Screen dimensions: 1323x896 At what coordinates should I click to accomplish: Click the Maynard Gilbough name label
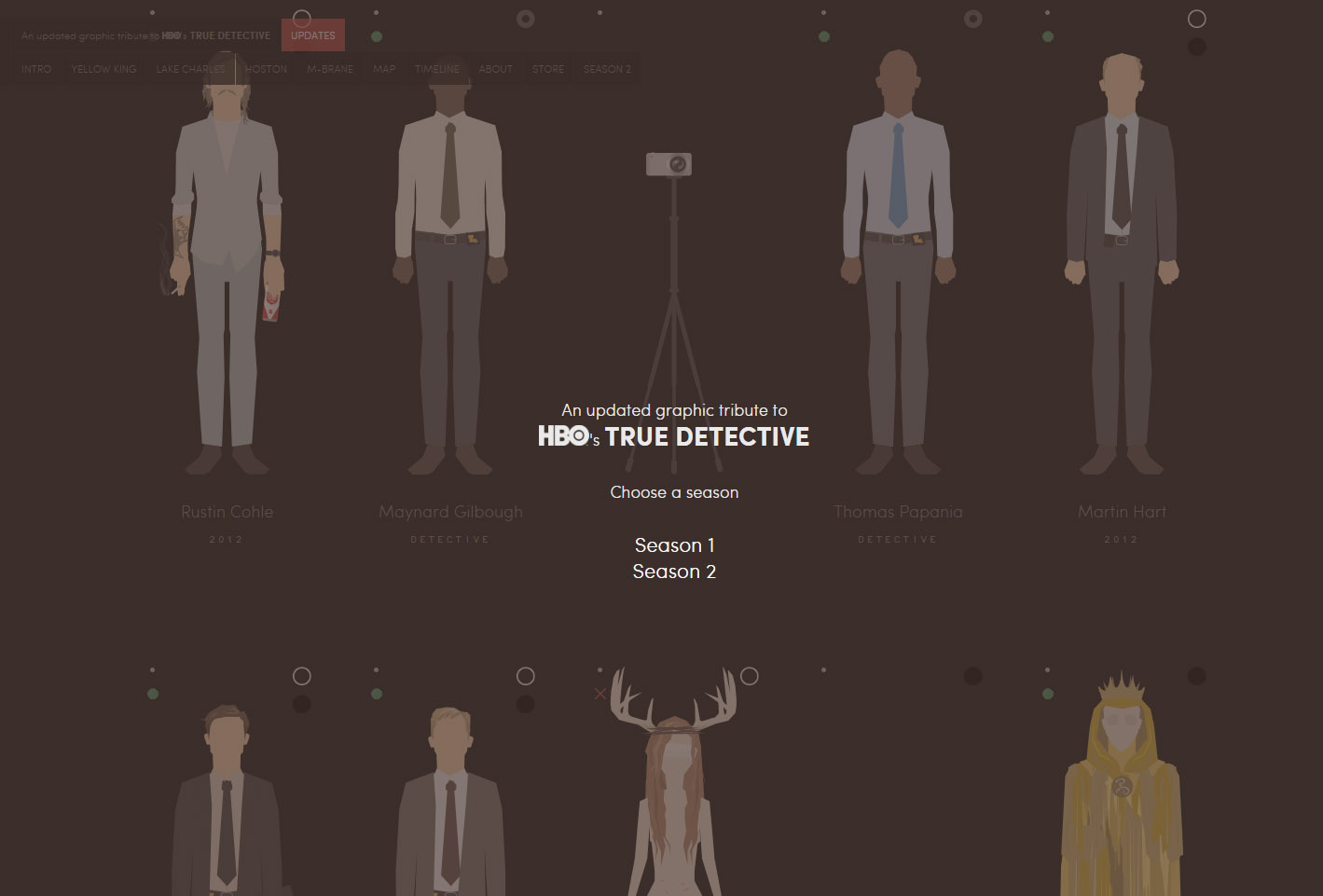click(450, 512)
